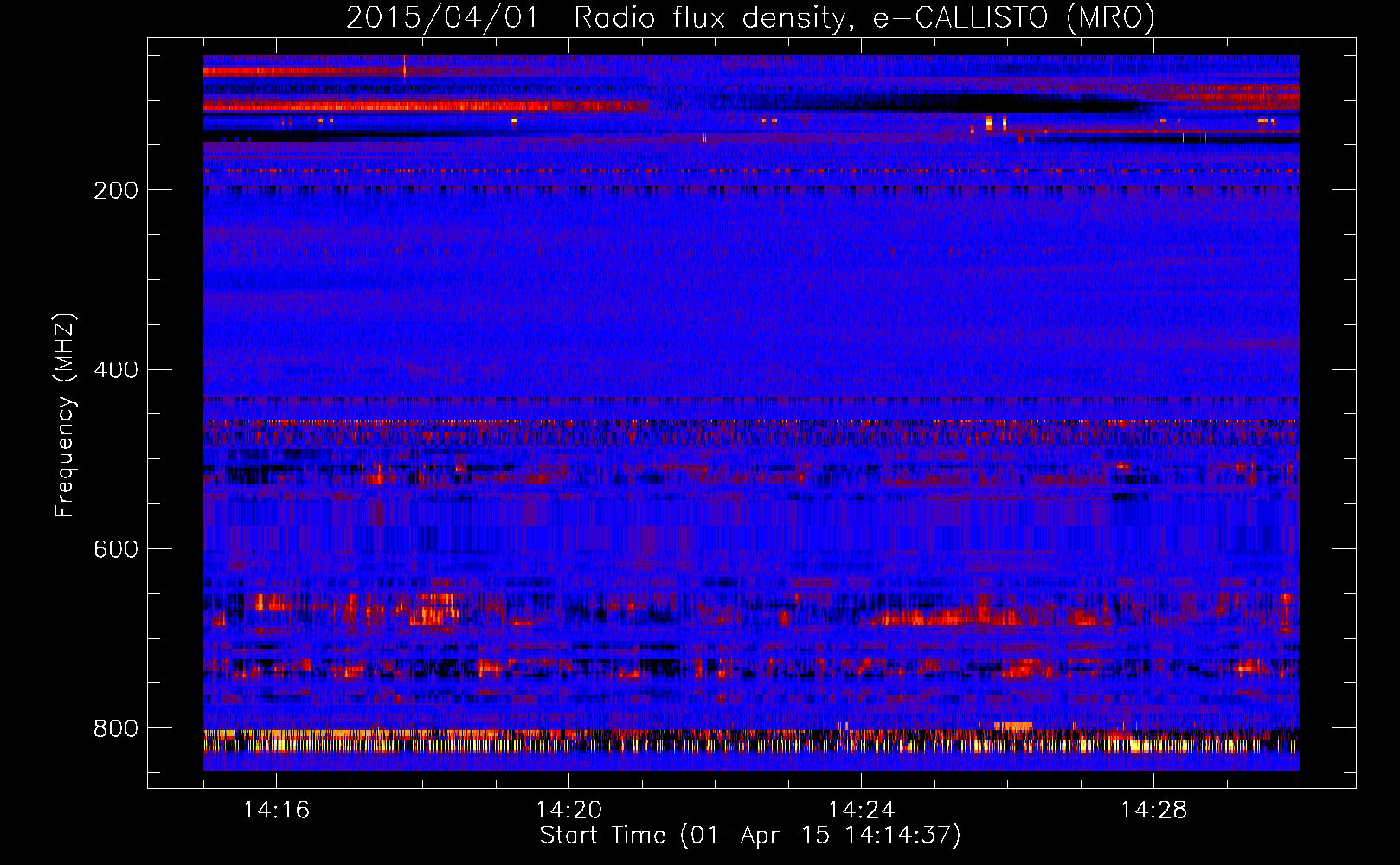
Task: Click the 200 frequency tick label
Action: pyautogui.click(x=116, y=190)
